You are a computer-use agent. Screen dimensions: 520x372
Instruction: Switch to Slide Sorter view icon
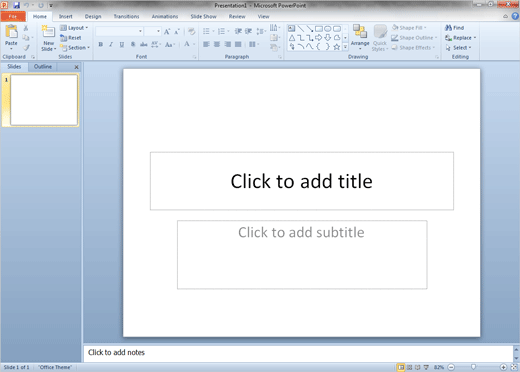(409, 367)
